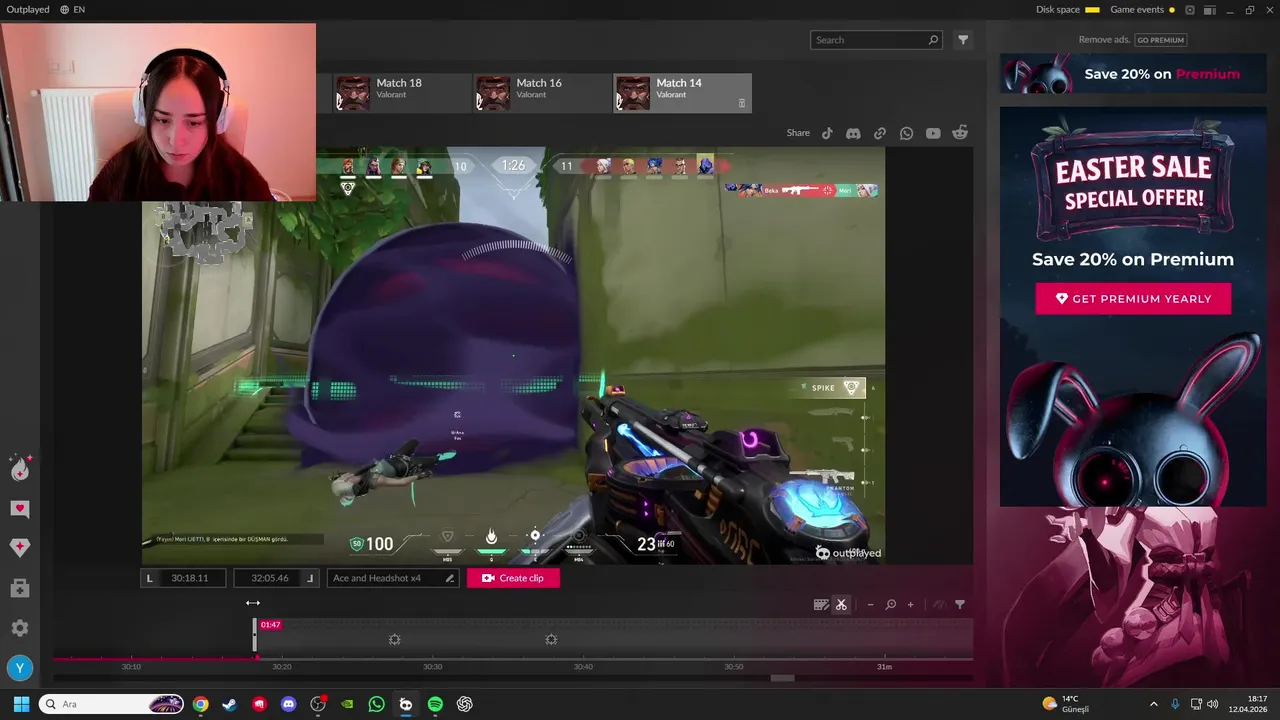Click the Game events status indicator
Viewport: 1280px width, 720px height.
pyautogui.click(x=1142, y=10)
